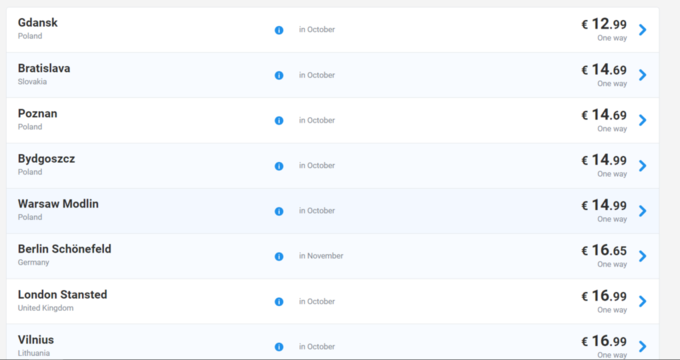Select the Bratislava destination name

click(x=44, y=68)
